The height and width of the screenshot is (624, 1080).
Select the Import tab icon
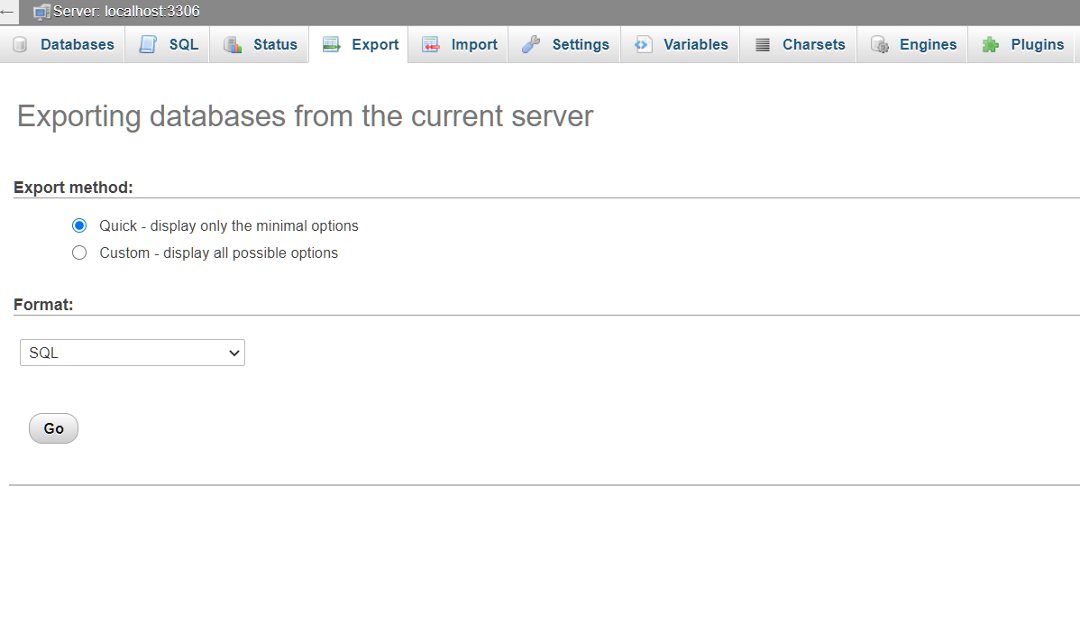coord(433,44)
